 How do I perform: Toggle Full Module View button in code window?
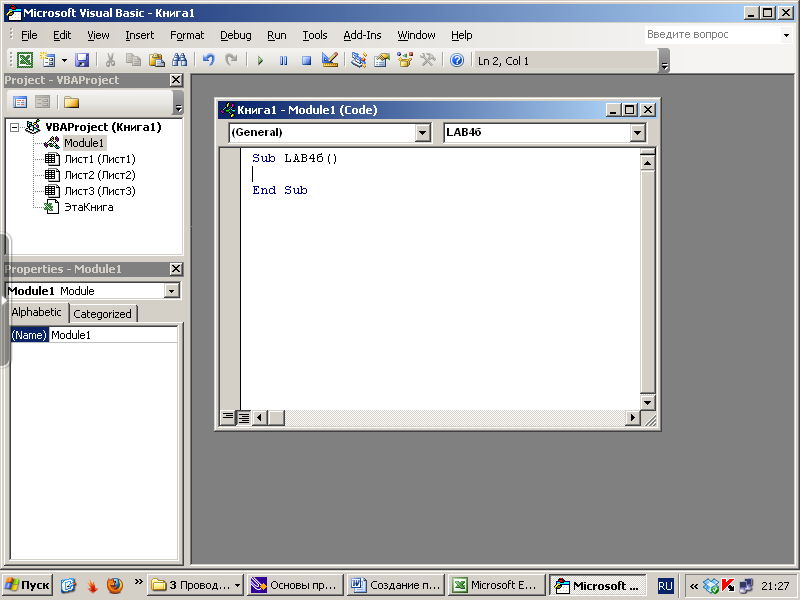click(243, 418)
